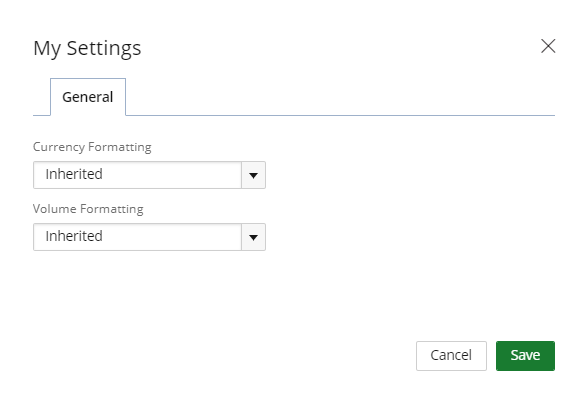Click the green Save button
Viewport: 588px width, 402px height.
tap(525, 356)
